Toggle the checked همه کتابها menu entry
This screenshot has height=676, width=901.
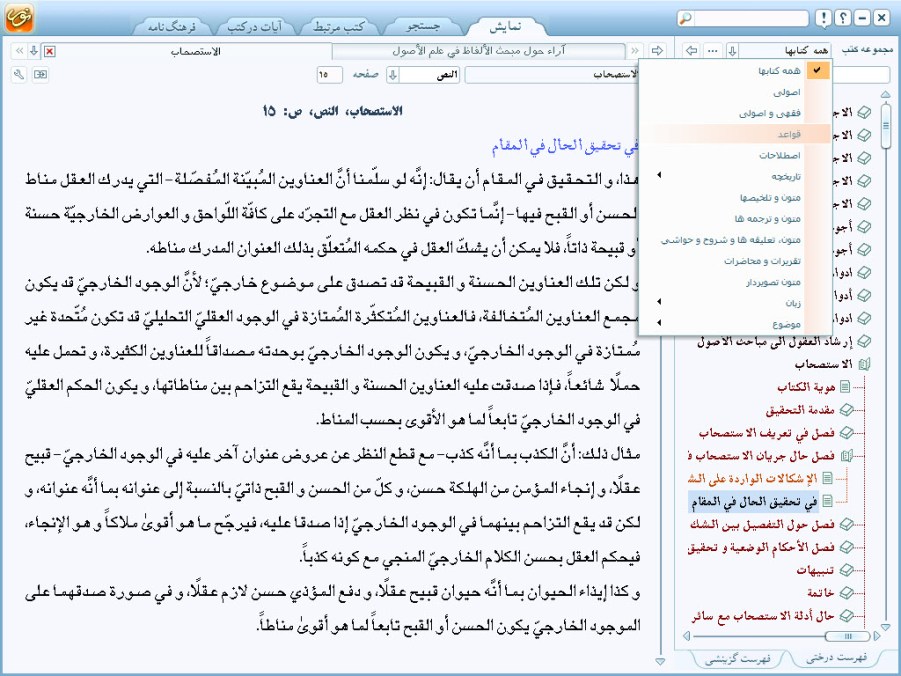pos(735,71)
